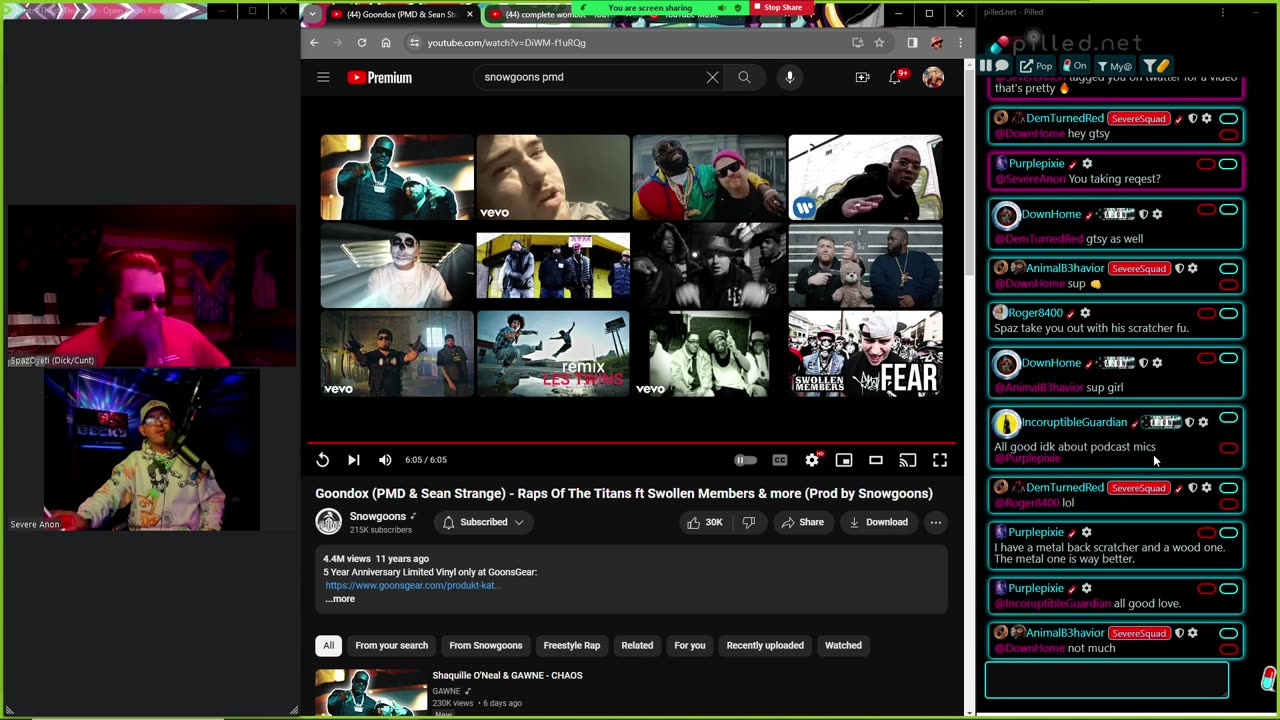Open the Pilled window three-dot menu
This screenshot has width=1280, height=720.
(1222, 13)
